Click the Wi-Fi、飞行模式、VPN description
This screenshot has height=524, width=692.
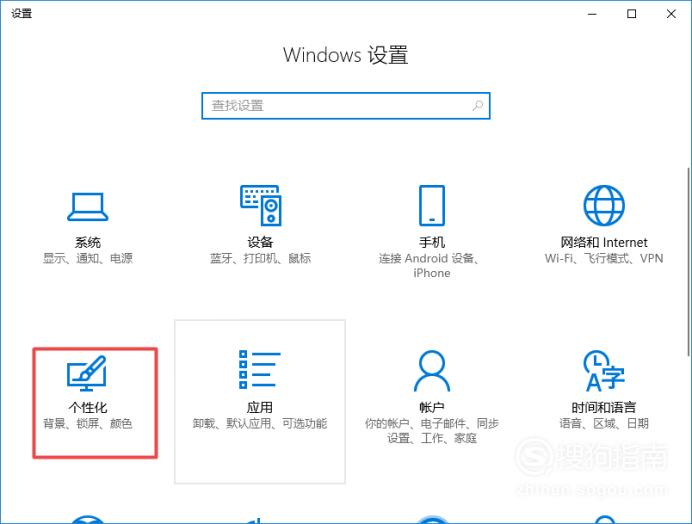(x=604, y=258)
